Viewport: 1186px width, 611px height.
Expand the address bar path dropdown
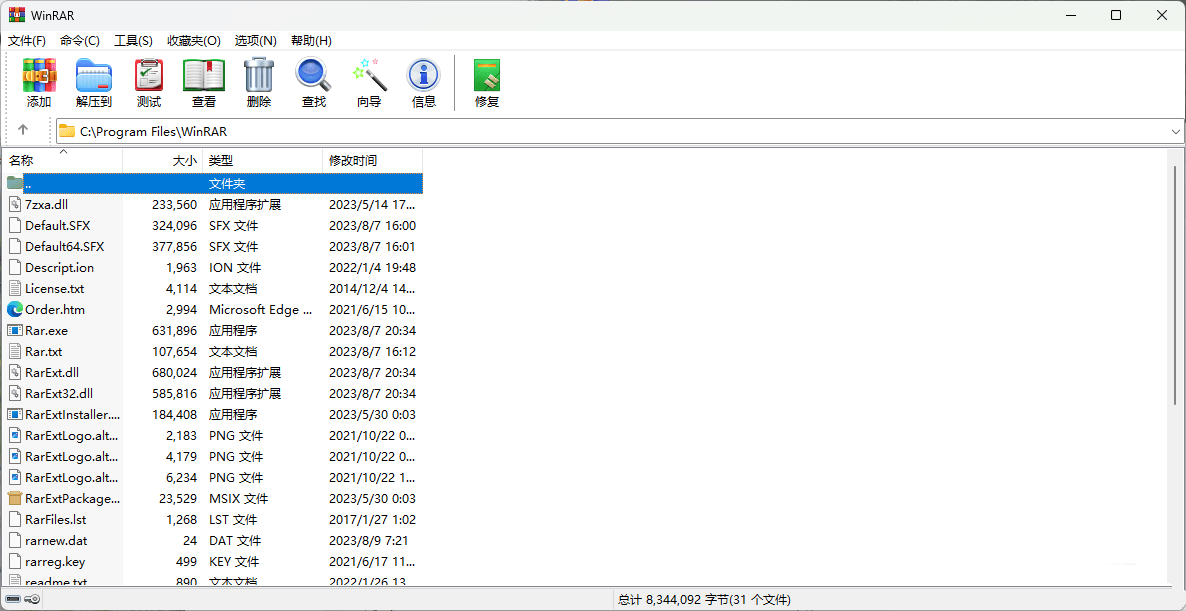point(1175,131)
